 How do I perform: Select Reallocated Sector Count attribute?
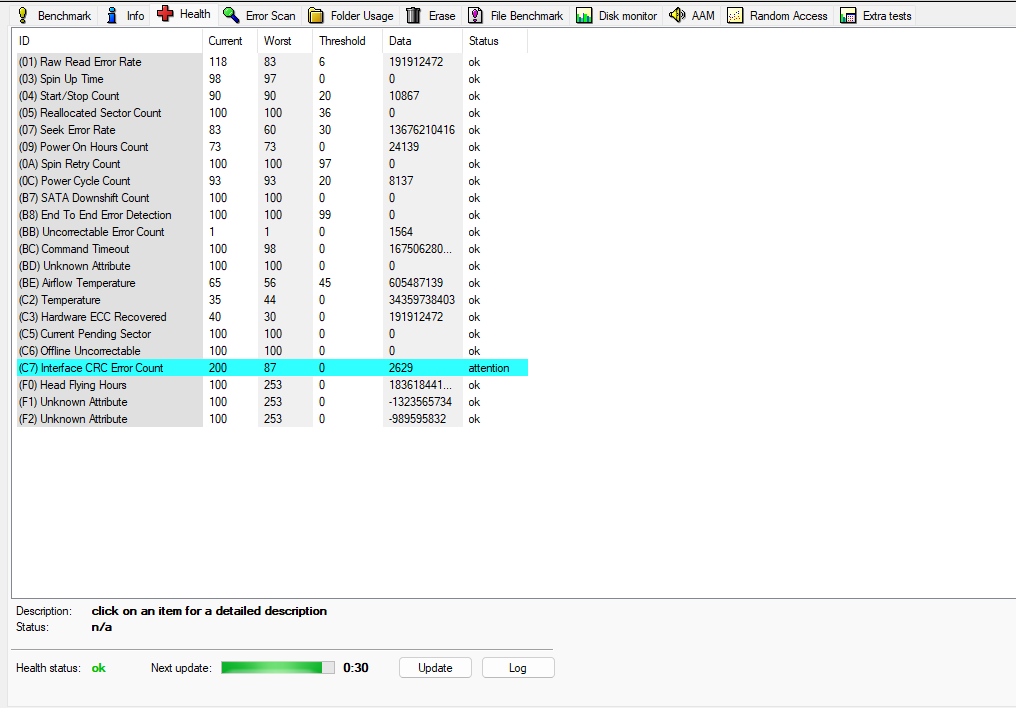point(272,113)
